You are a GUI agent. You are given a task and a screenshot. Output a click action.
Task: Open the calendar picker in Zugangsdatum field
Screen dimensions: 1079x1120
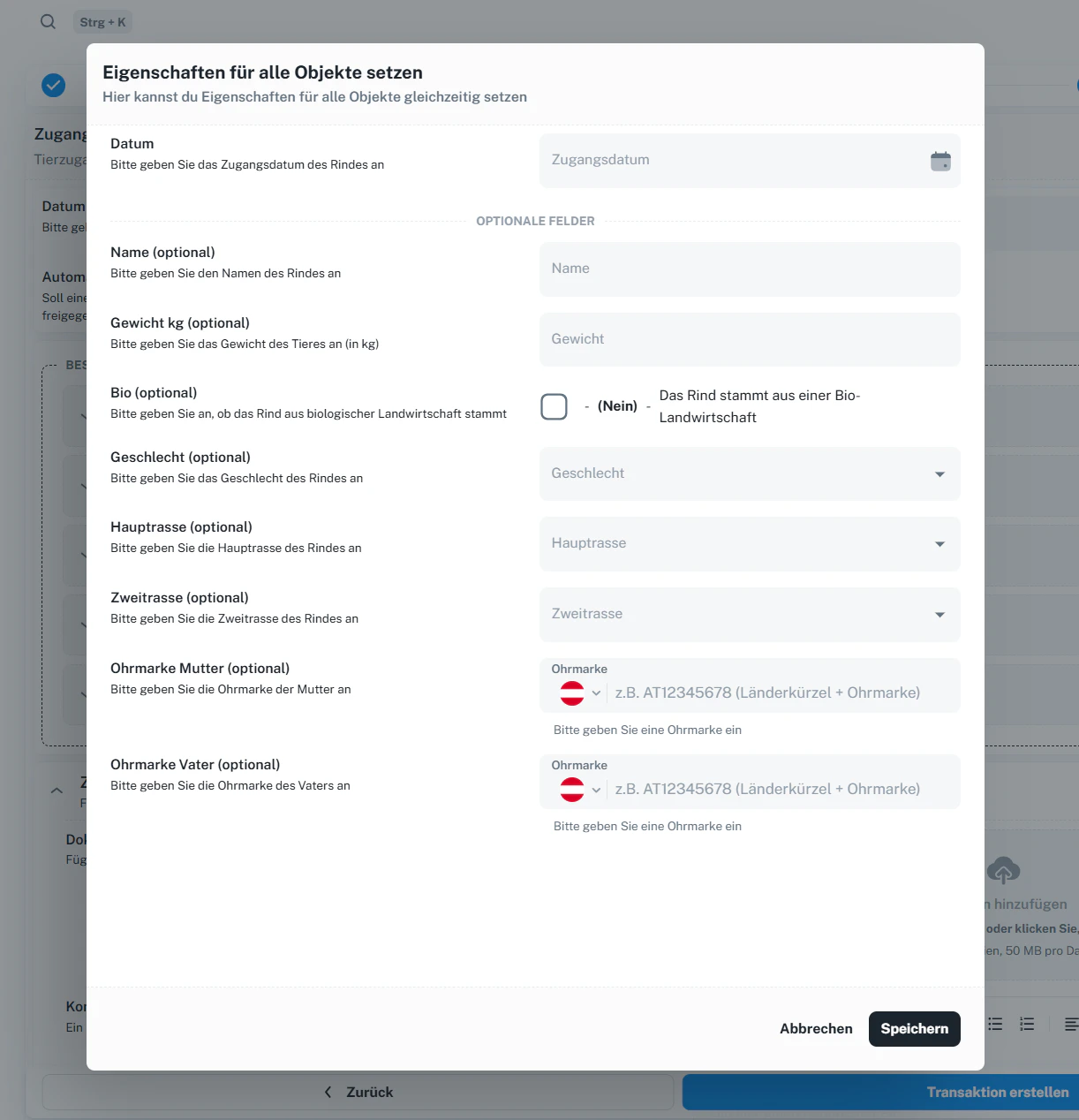pos(940,161)
